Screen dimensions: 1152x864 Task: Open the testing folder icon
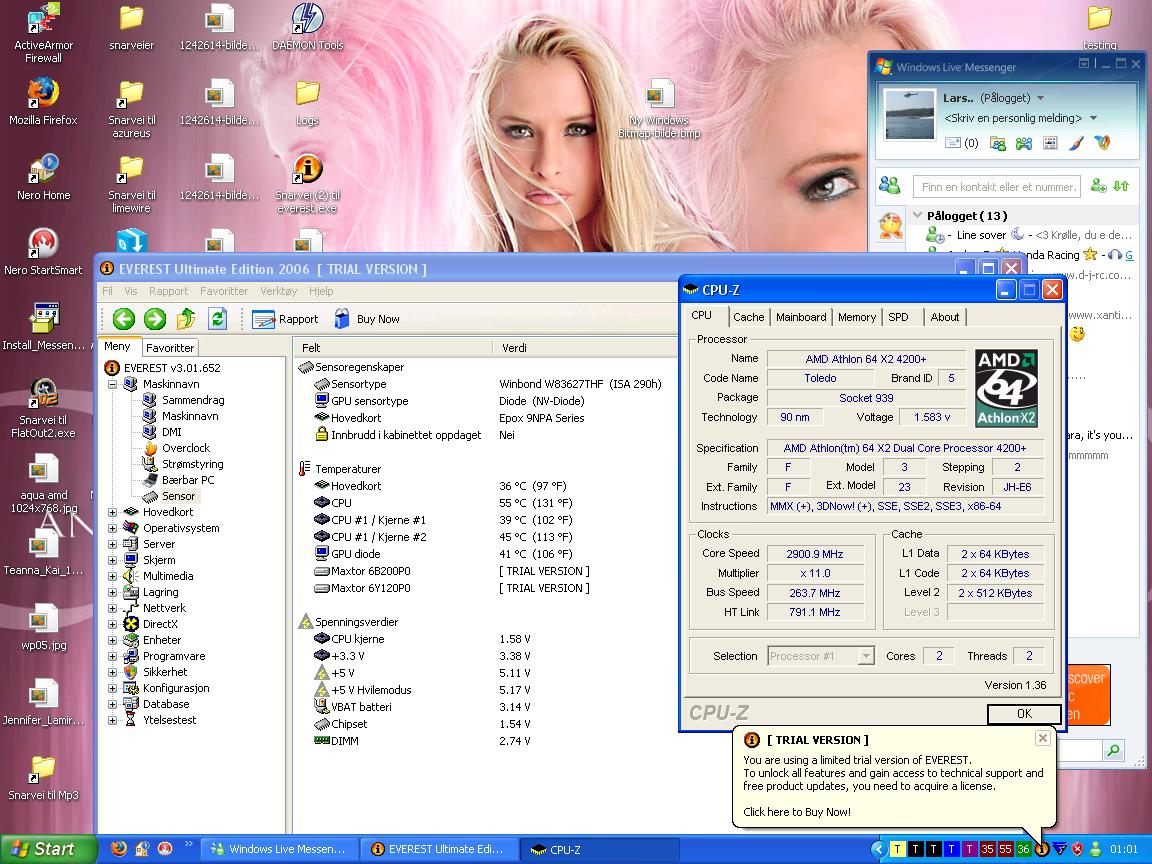(x=1099, y=27)
